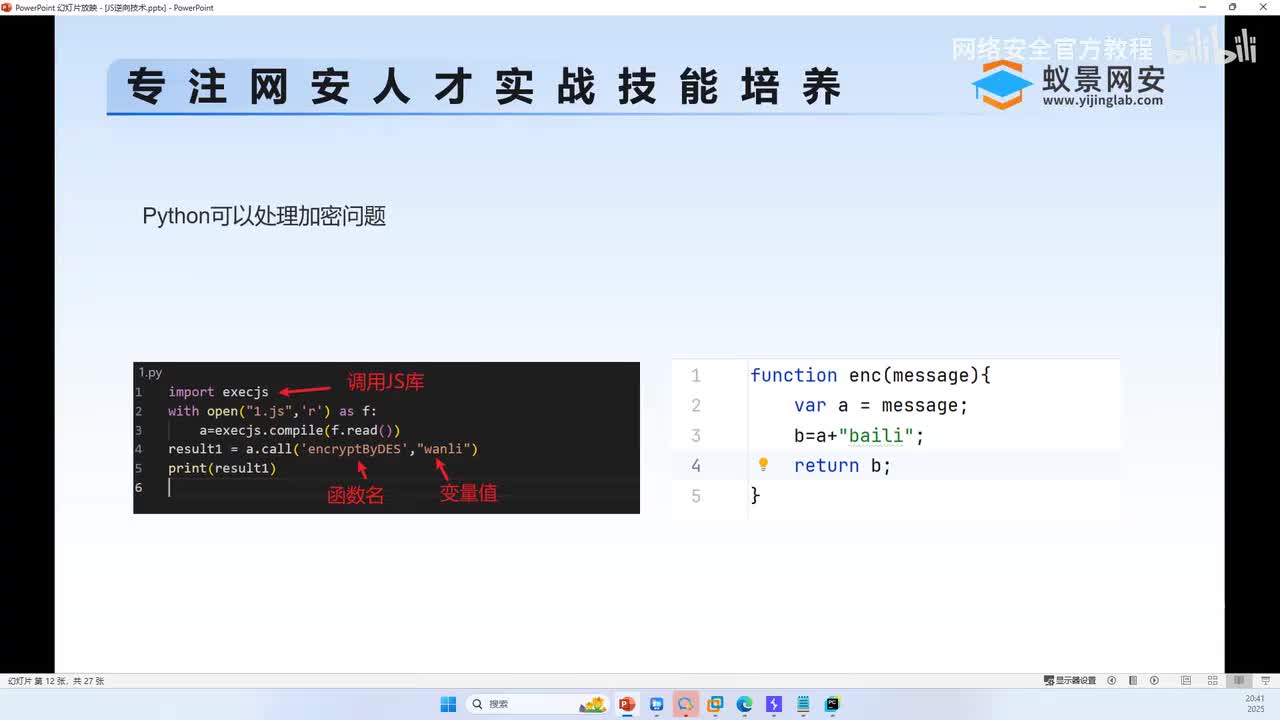Click 'print(result1)' in Python code

[x=222, y=468]
